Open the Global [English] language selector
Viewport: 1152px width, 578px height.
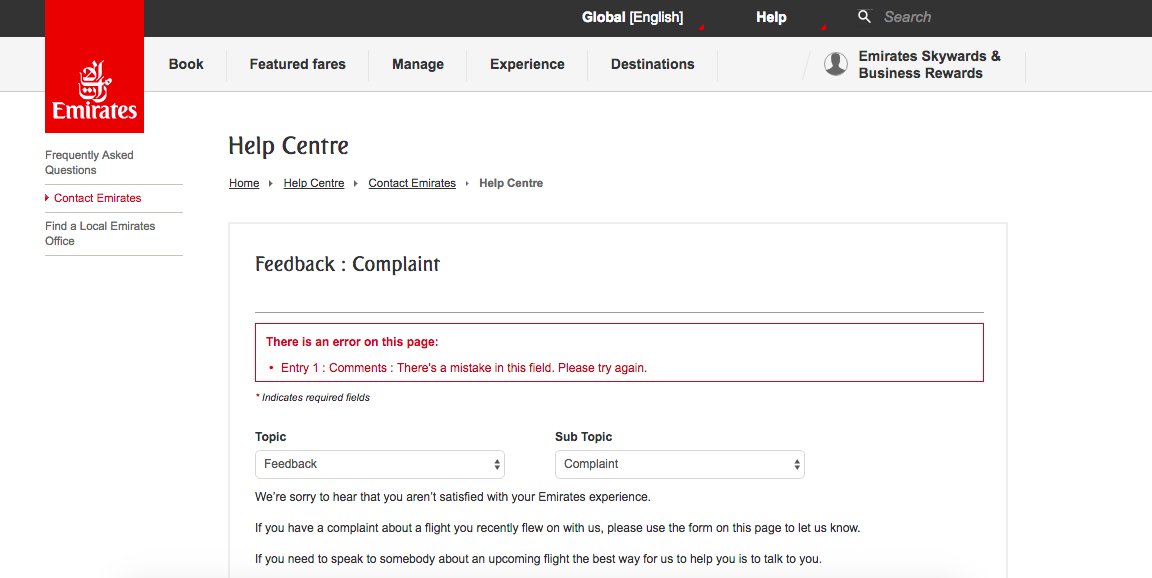pos(633,17)
